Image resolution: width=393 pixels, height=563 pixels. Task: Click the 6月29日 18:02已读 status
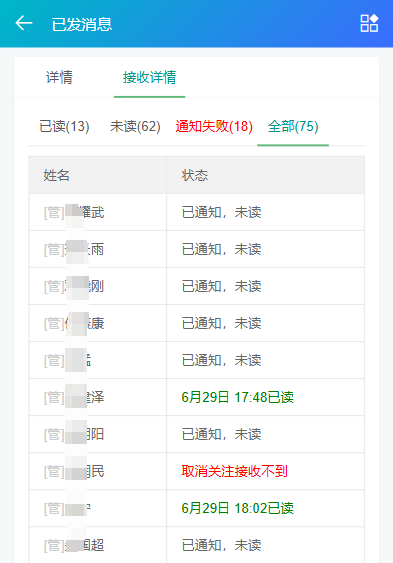coord(238,508)
